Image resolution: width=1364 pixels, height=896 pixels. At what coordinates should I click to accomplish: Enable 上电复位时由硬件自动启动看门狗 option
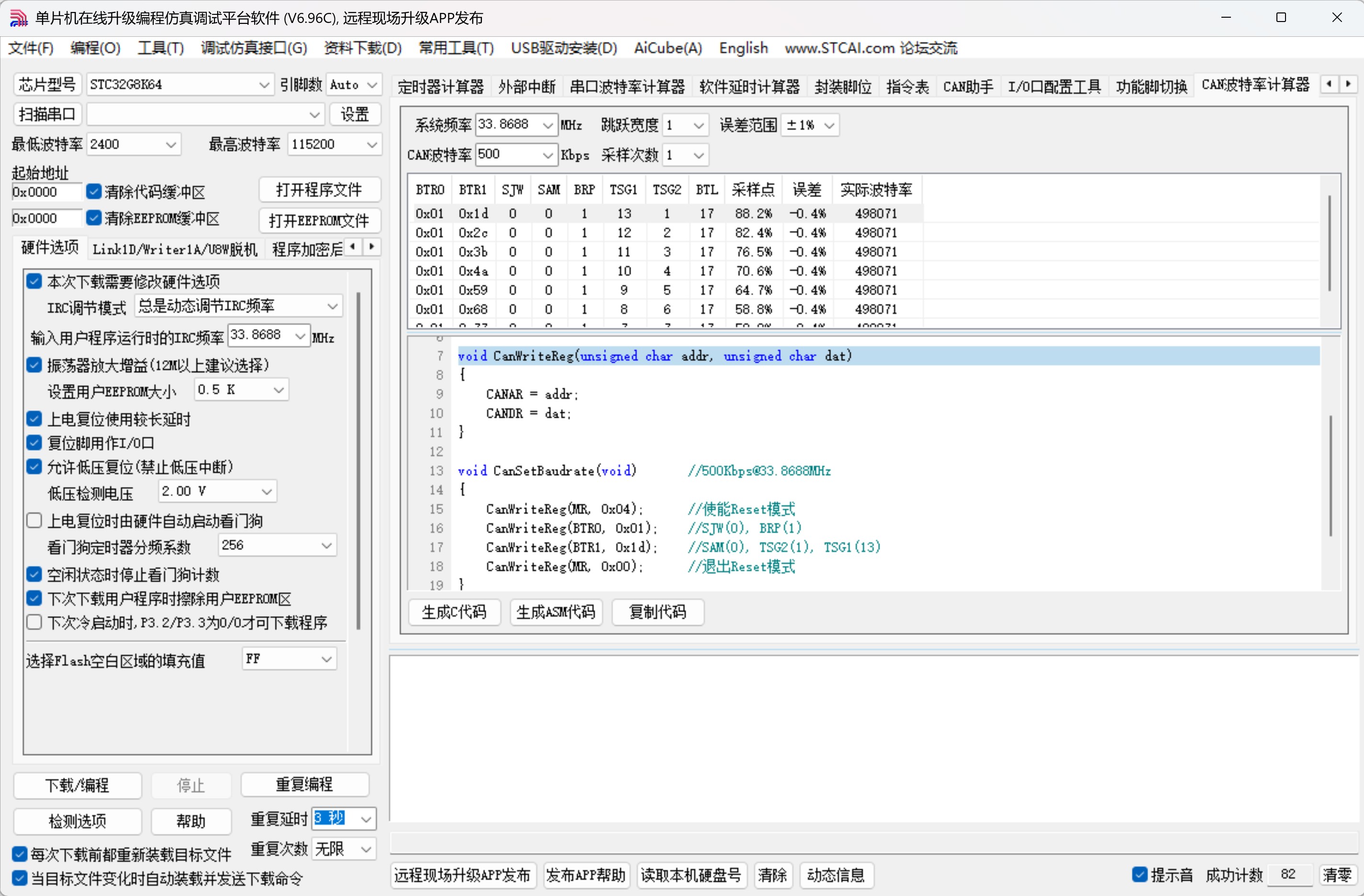[x=34, y=521]
